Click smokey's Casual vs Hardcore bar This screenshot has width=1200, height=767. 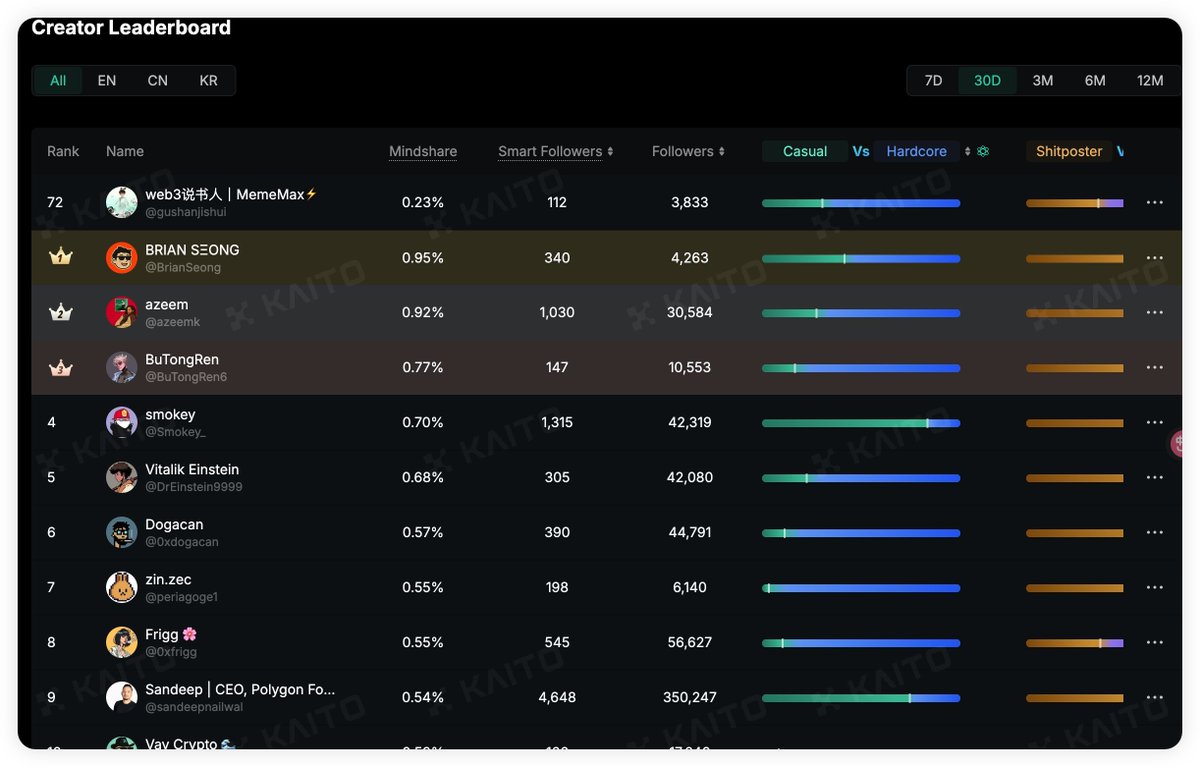(x=861, y=423)
